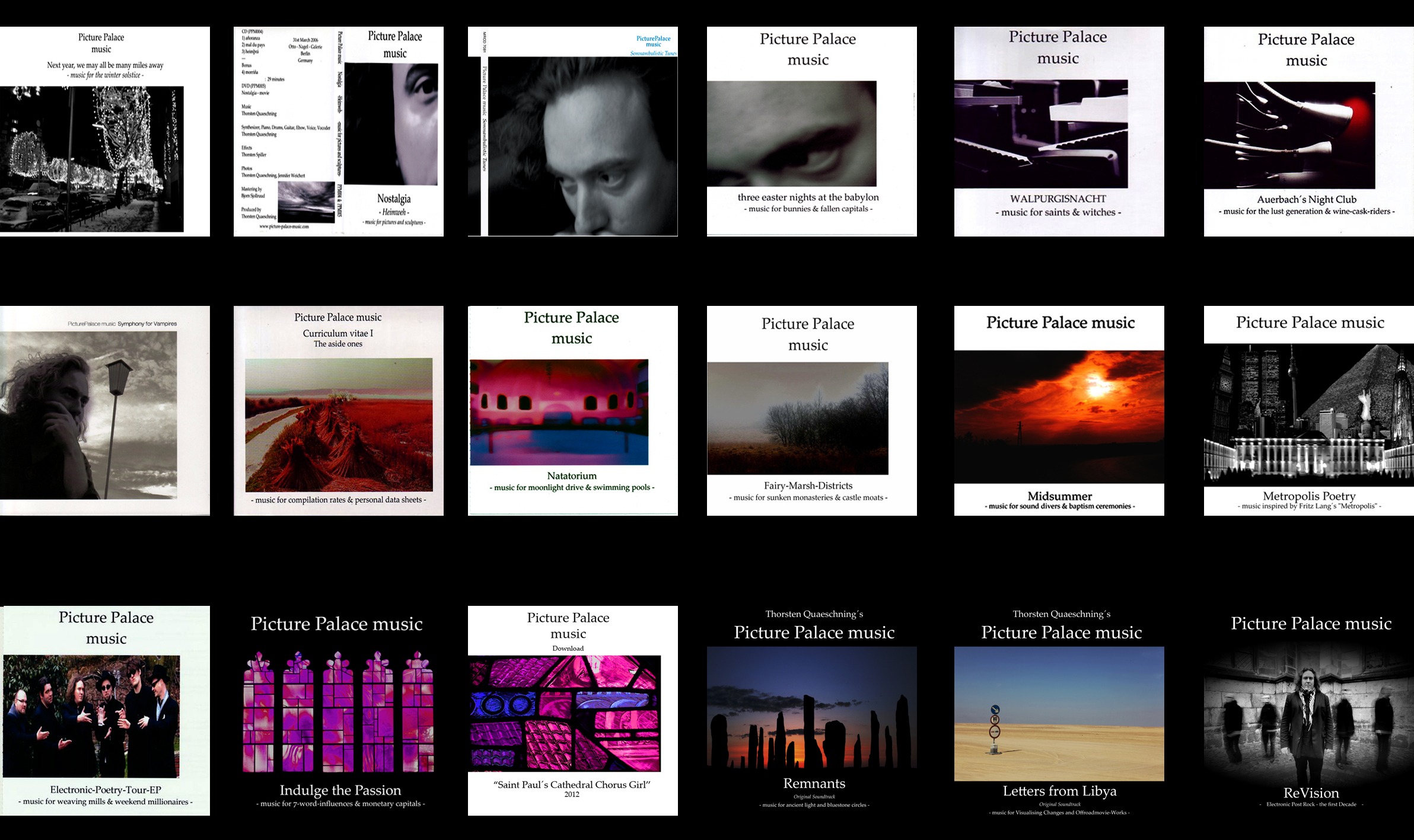
Task: Open Saint Paul's Cathedral Chorus Girl cover
Action: coord(572,710)
